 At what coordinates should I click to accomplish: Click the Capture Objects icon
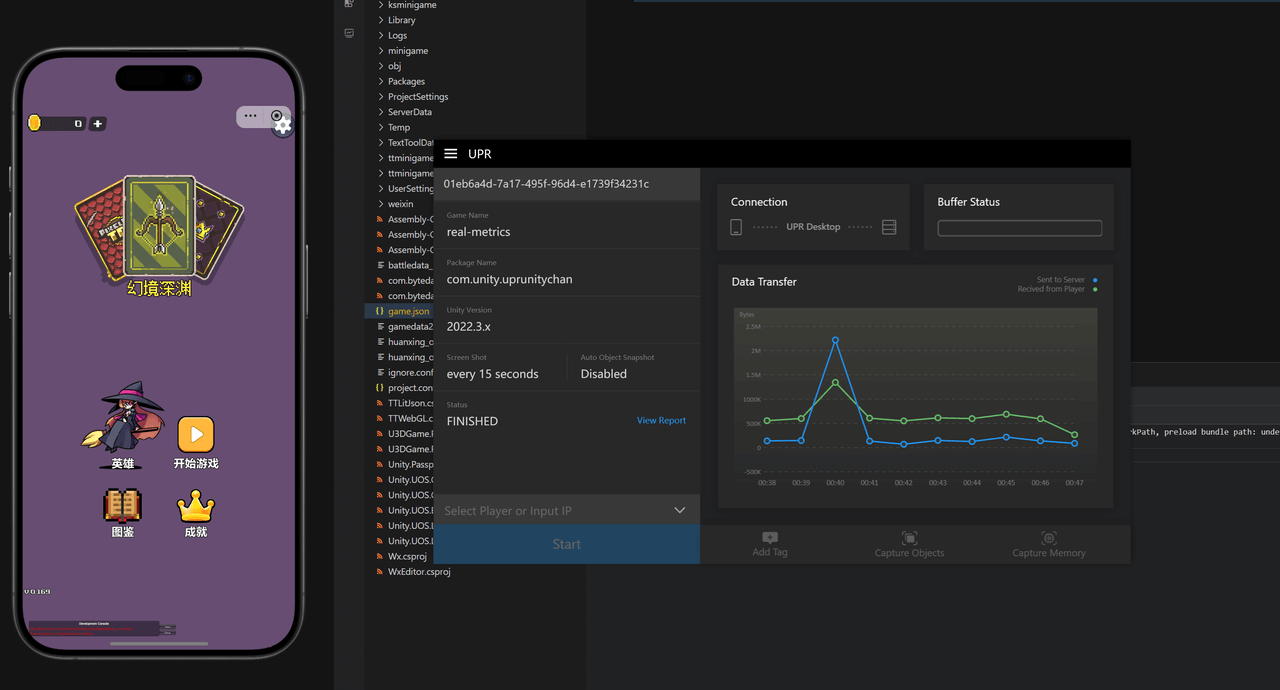(909, 538)
